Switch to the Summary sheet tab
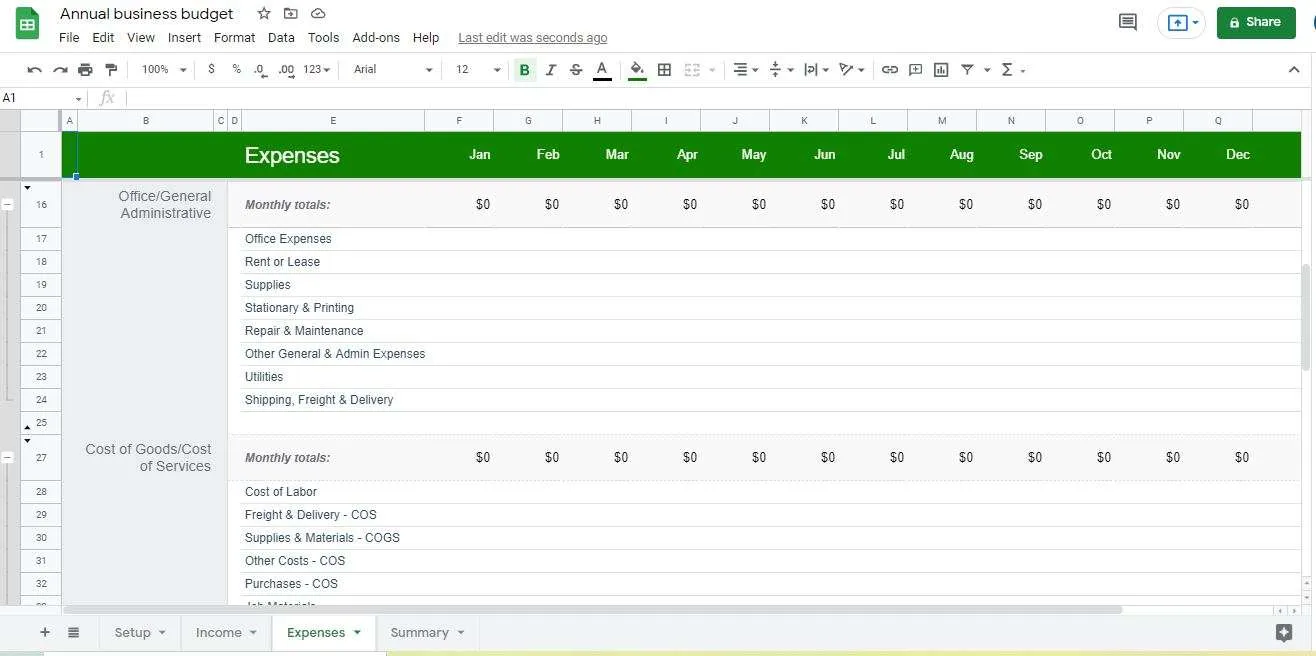This screenshot has width=1316, height=656. click(428, 632)
